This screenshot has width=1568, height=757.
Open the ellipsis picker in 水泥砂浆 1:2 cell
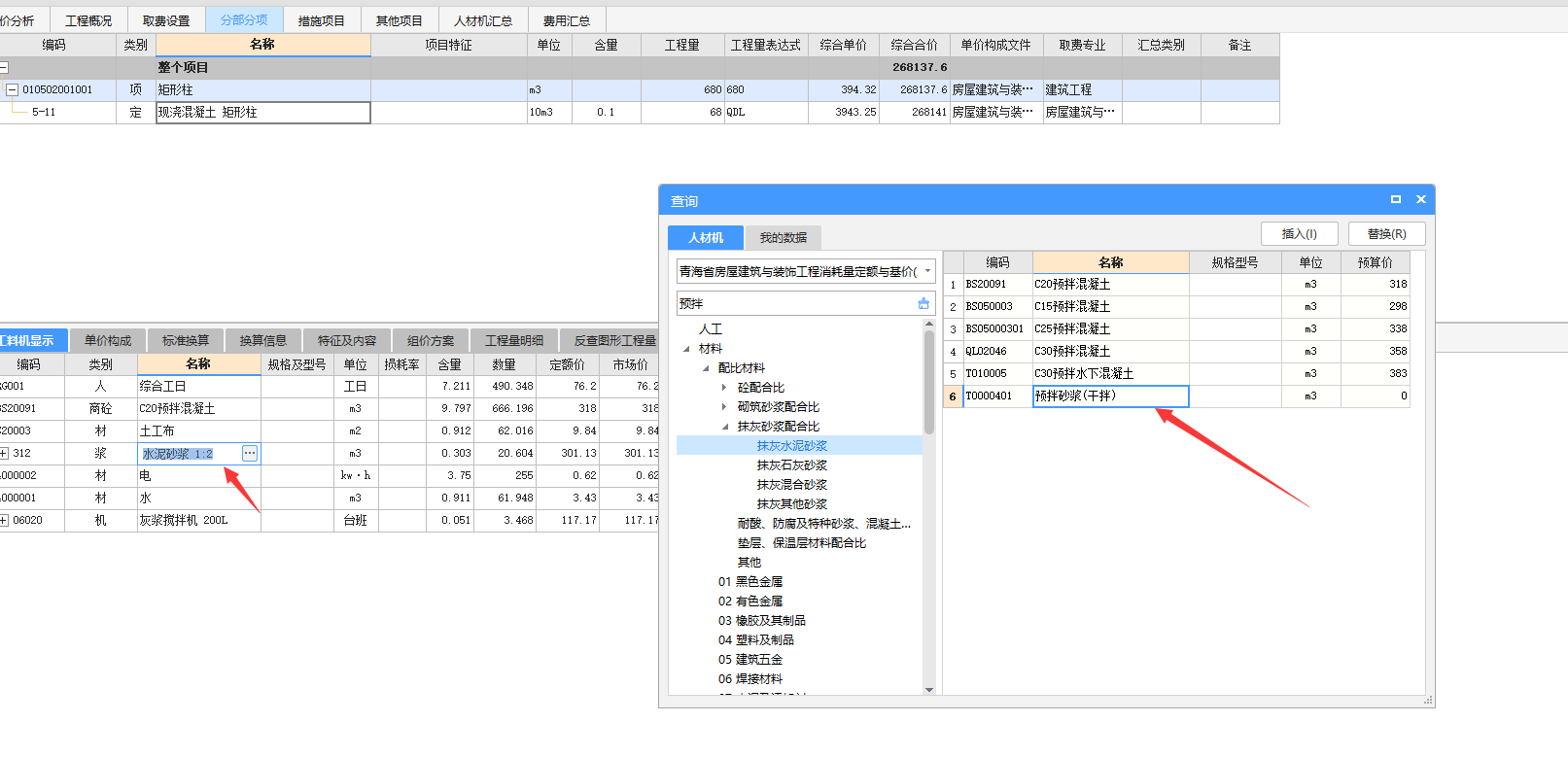[x=250, y=454]
